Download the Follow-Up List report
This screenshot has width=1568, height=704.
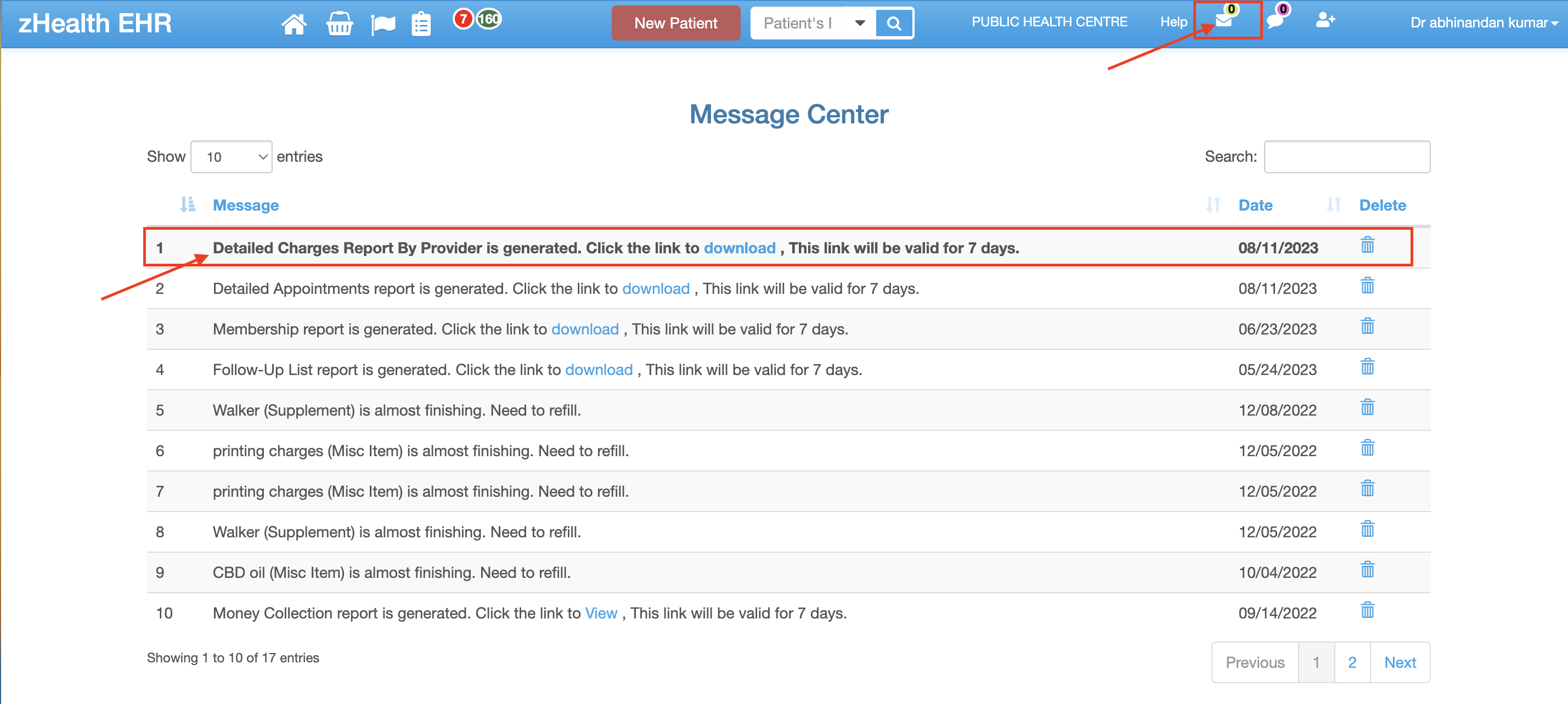(x=599, y=370)
